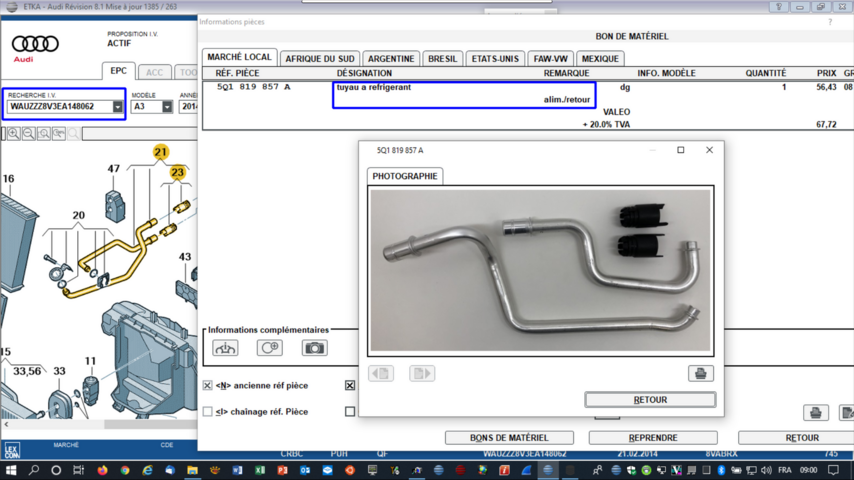
Task: Click the VALEO remark text
Action: (617, 112)
